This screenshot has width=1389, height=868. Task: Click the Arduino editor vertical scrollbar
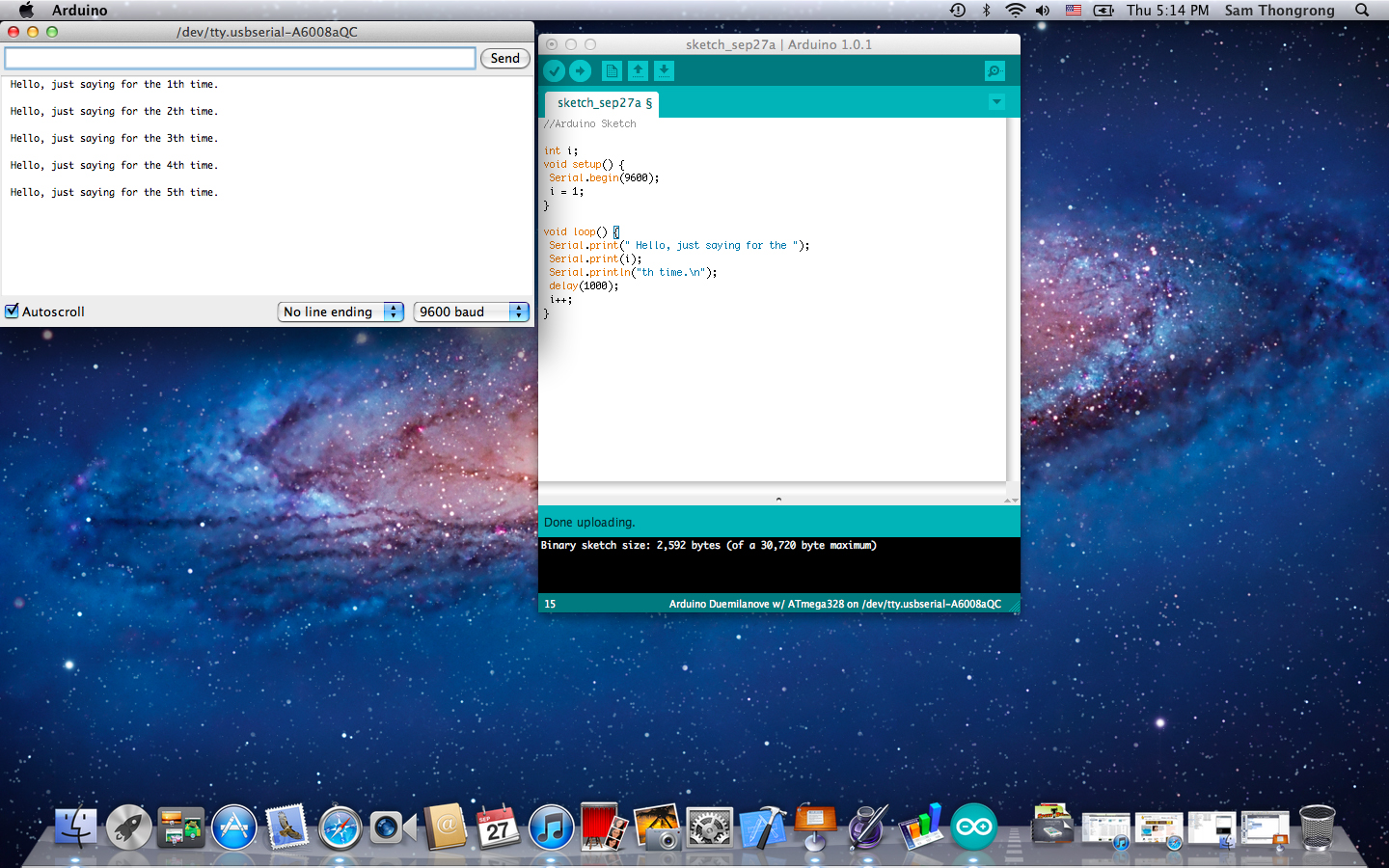[x=1013, y=299]
